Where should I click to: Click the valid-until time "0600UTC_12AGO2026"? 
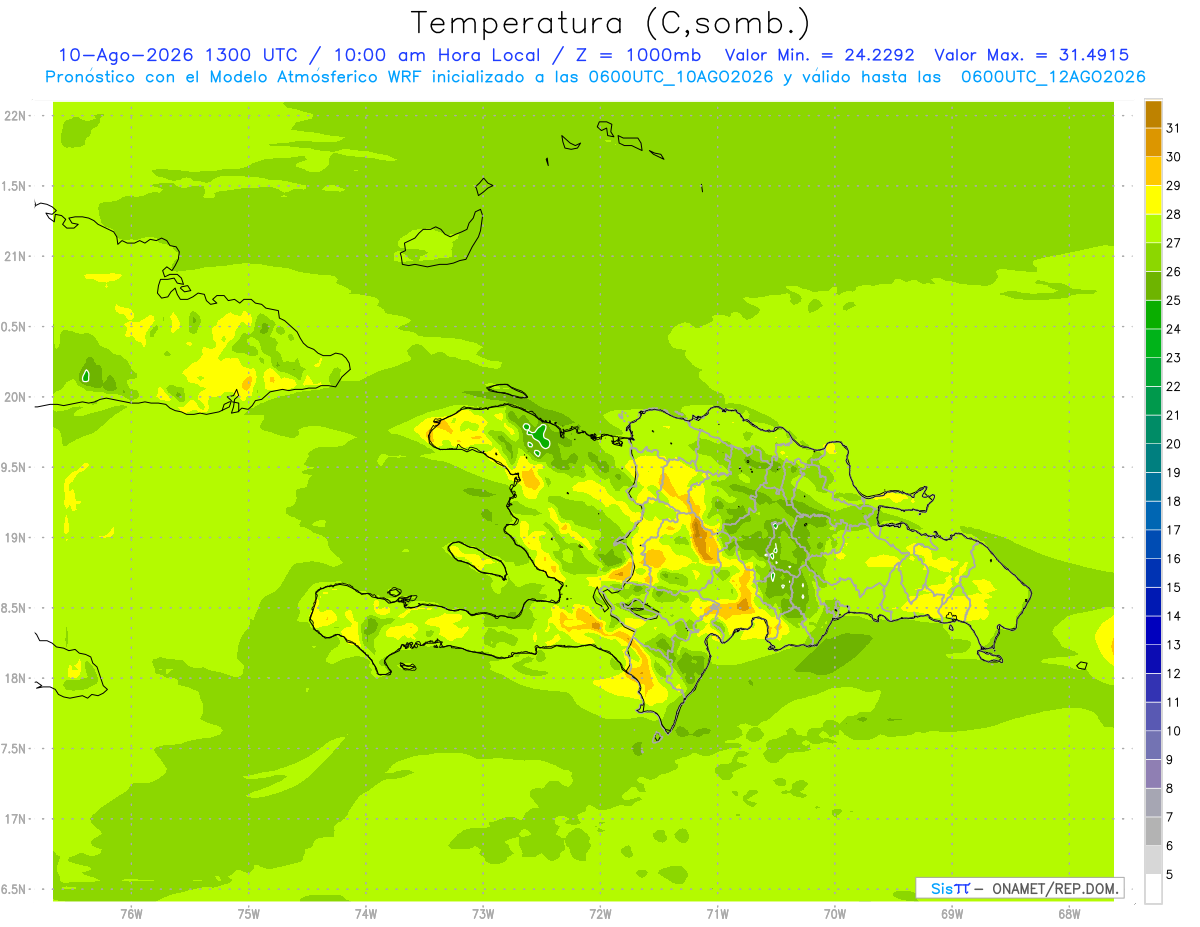coord(1053,76)
